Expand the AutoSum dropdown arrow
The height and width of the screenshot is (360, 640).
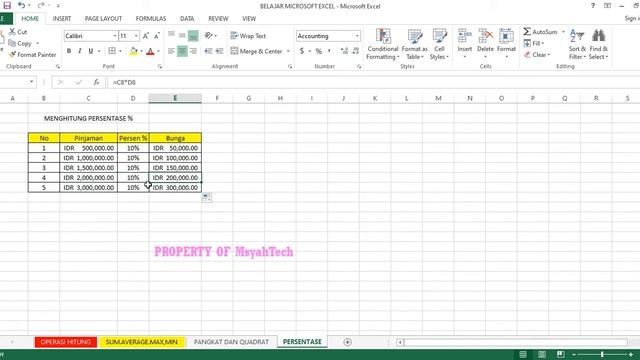coord(563,32)
